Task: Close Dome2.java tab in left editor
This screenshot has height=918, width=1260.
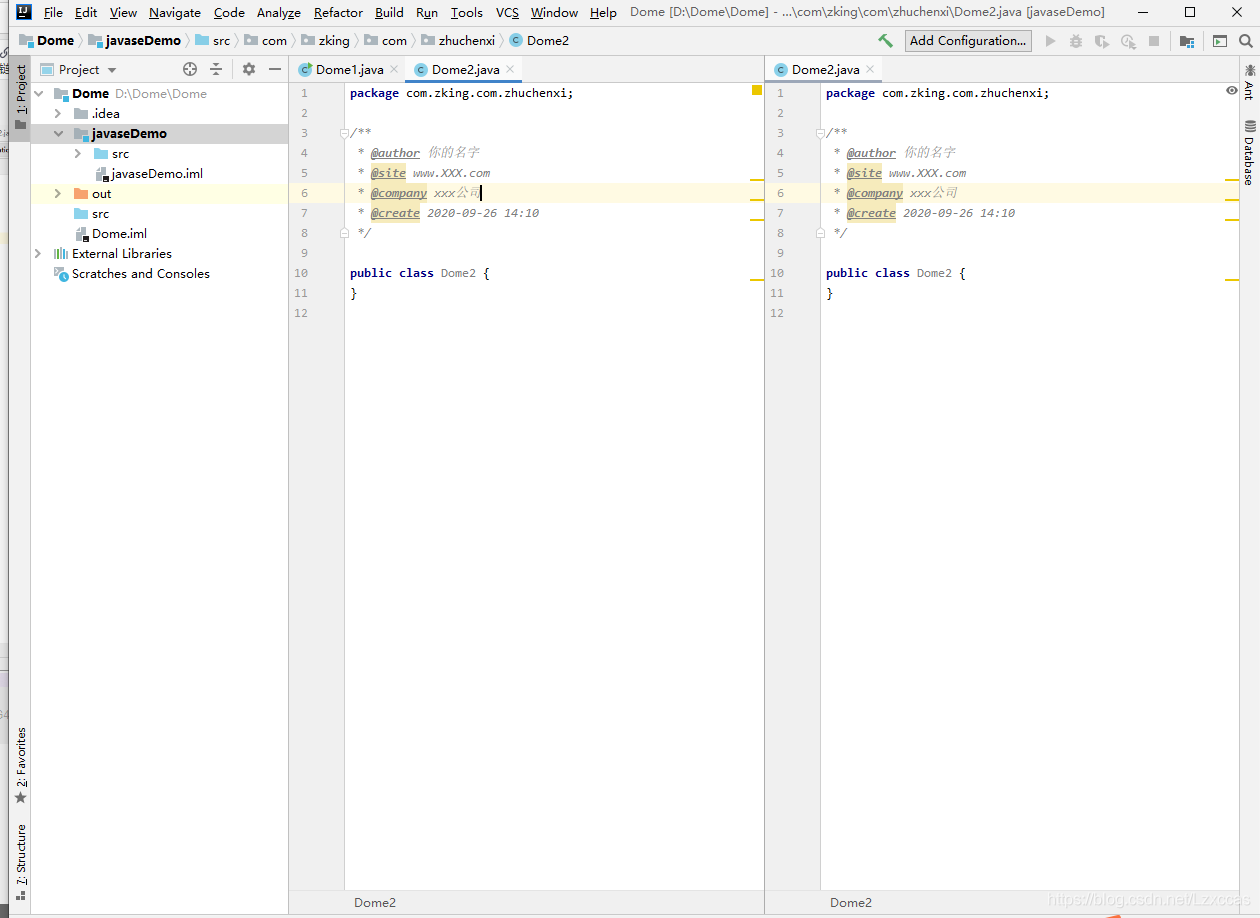Action: pyautogui.click(x=510, y=69)
